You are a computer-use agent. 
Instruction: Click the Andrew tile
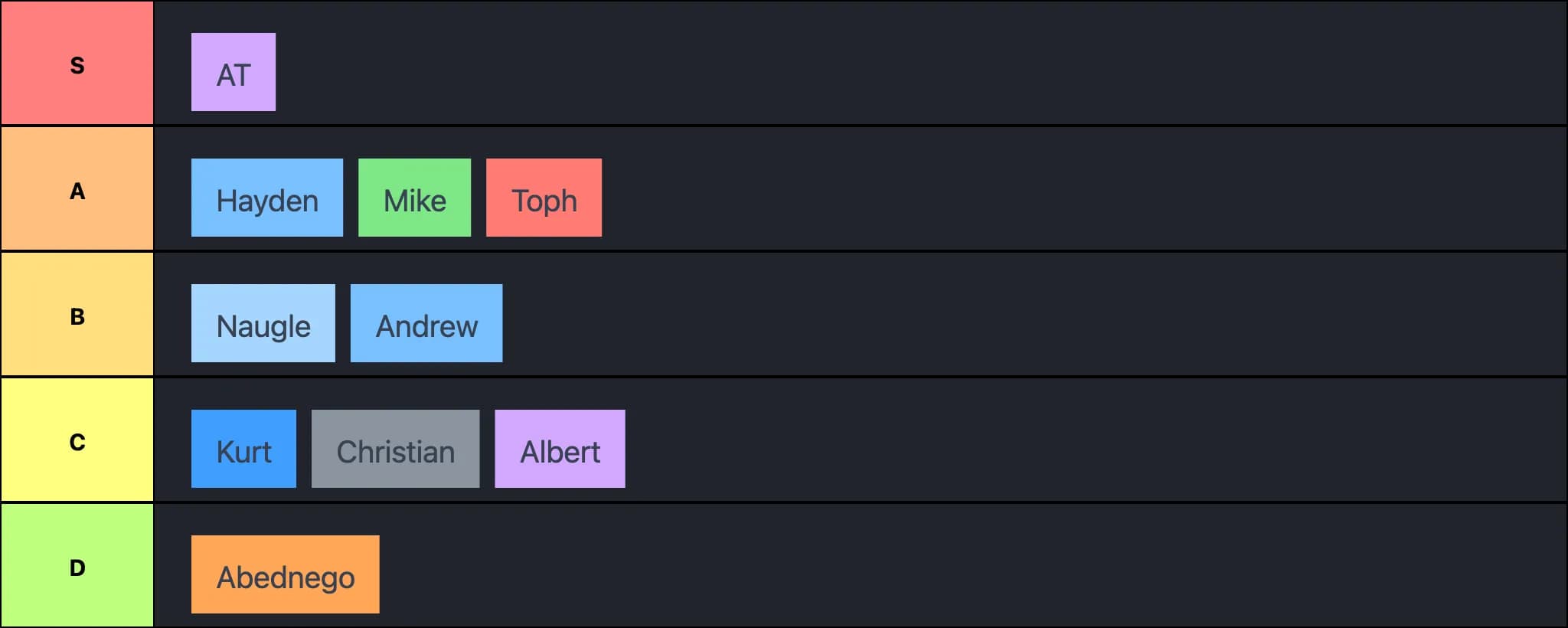point(426,323)
